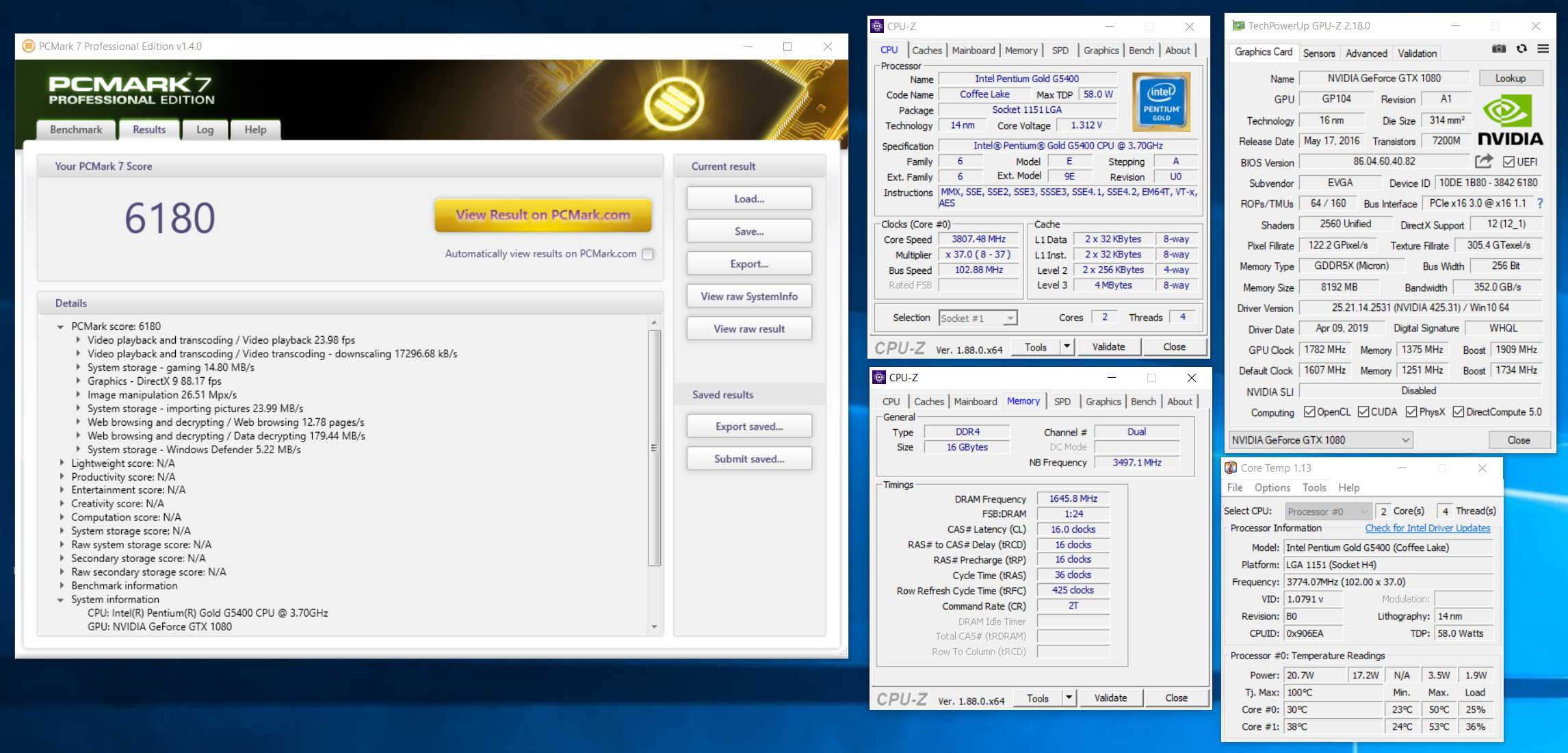
Task: Click View Result on PCMark.com button
Action: pos(543,215)
